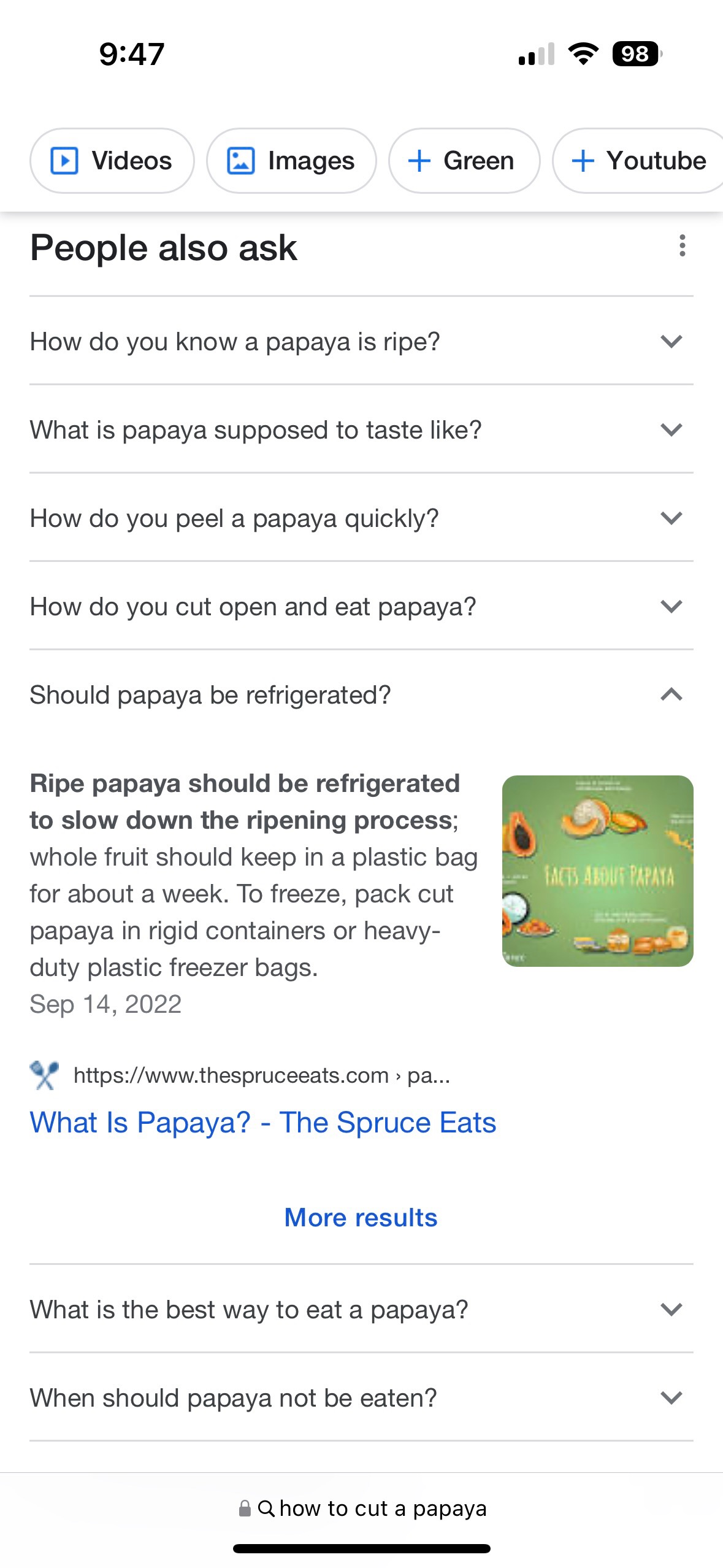Open the three-dot menu for People also ask
This screenshot has height=1568, width=723.
pyautogui.click(x=682, y=246)
